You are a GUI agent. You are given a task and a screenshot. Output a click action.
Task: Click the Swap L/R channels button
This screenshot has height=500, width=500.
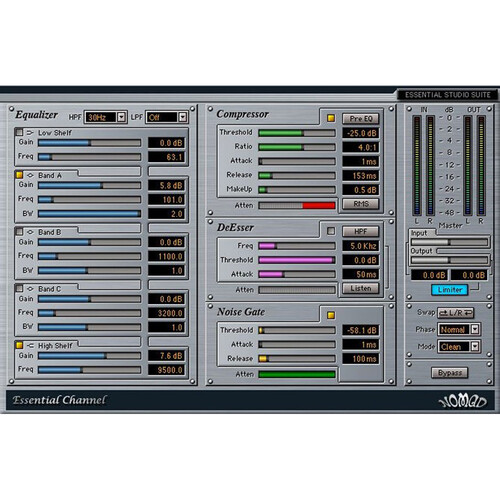(x=455, y=313)
